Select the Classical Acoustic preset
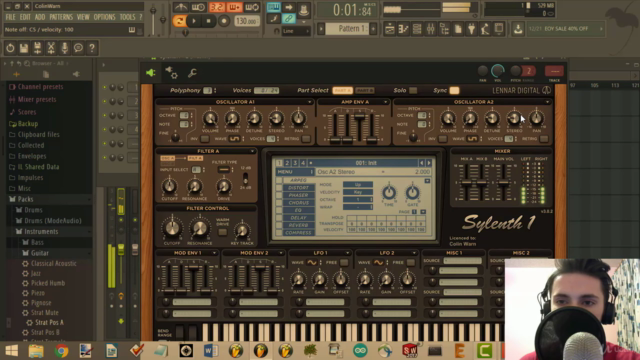Image resolution: width=640 pixels, height=360 pixels. pyautogui.click(x=53, y=263)
